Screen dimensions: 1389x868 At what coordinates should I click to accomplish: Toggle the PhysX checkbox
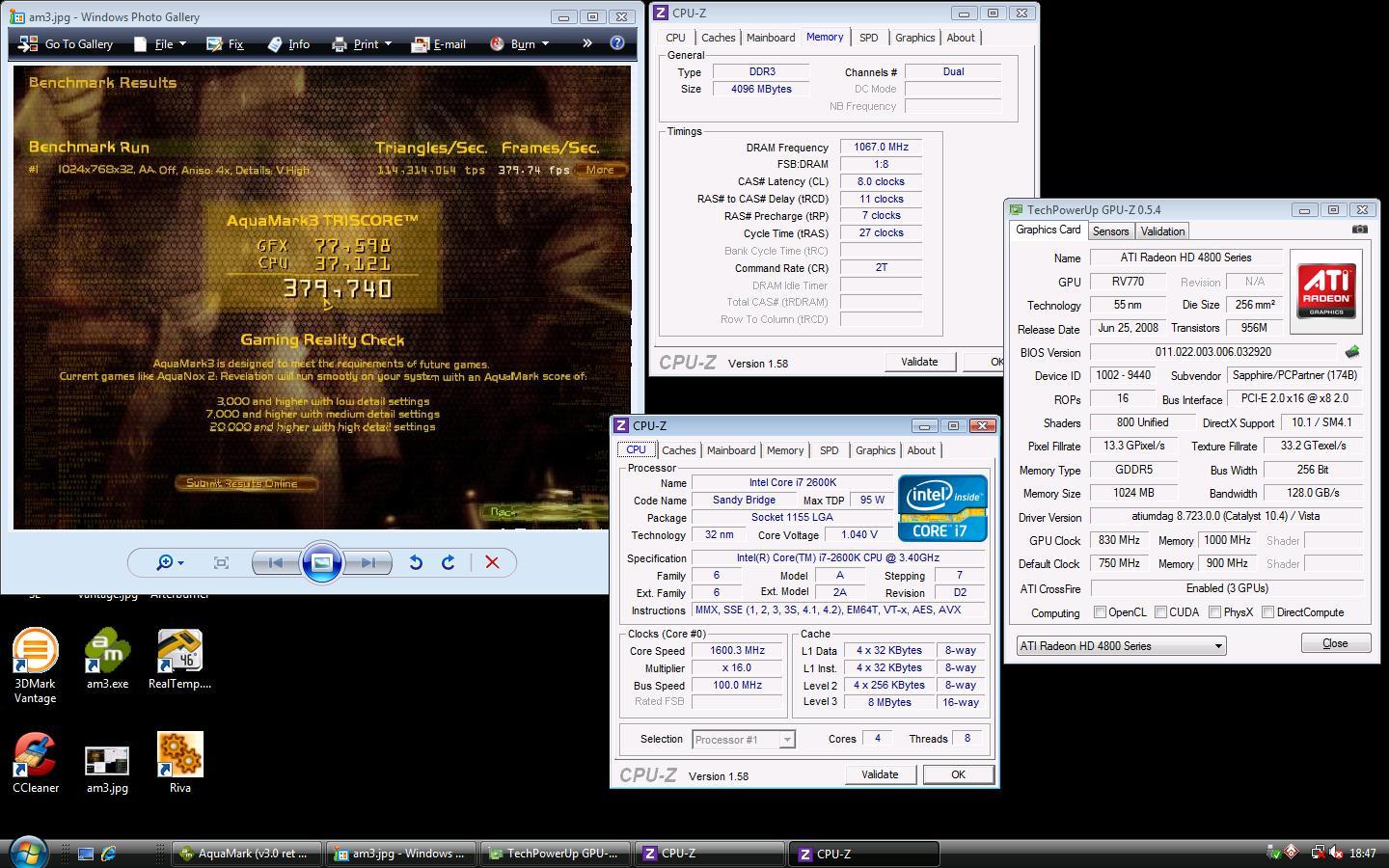coord(1214,612)
